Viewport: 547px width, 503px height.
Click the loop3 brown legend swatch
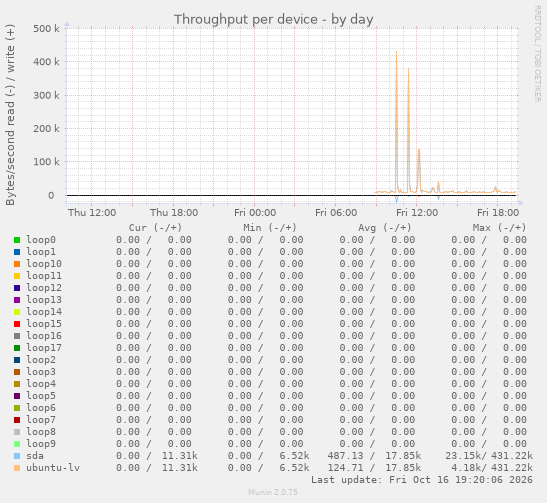pos(17,372)
